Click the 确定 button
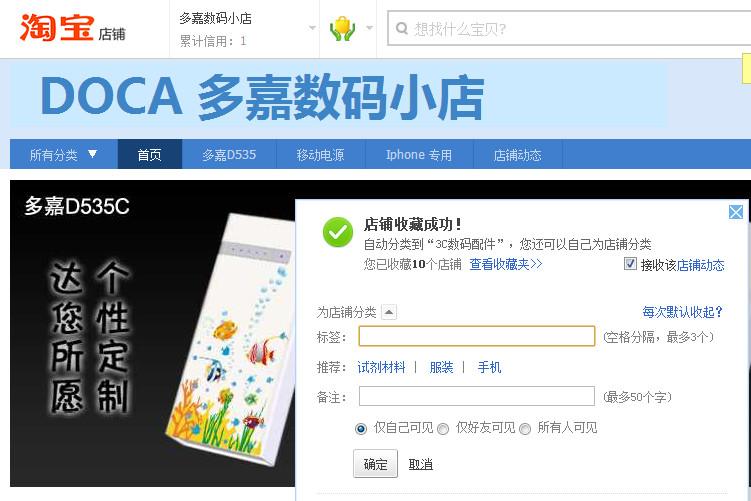Viewport: 751px width, 501px height. (376, 464)
